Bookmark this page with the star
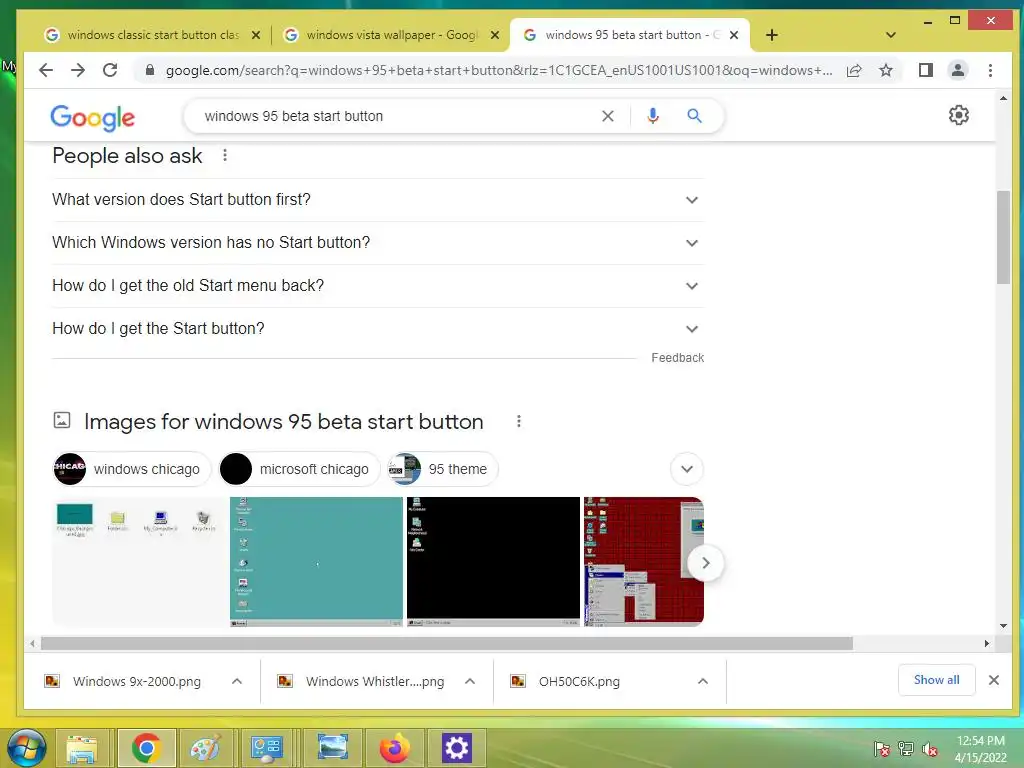 tap(886, 70)
